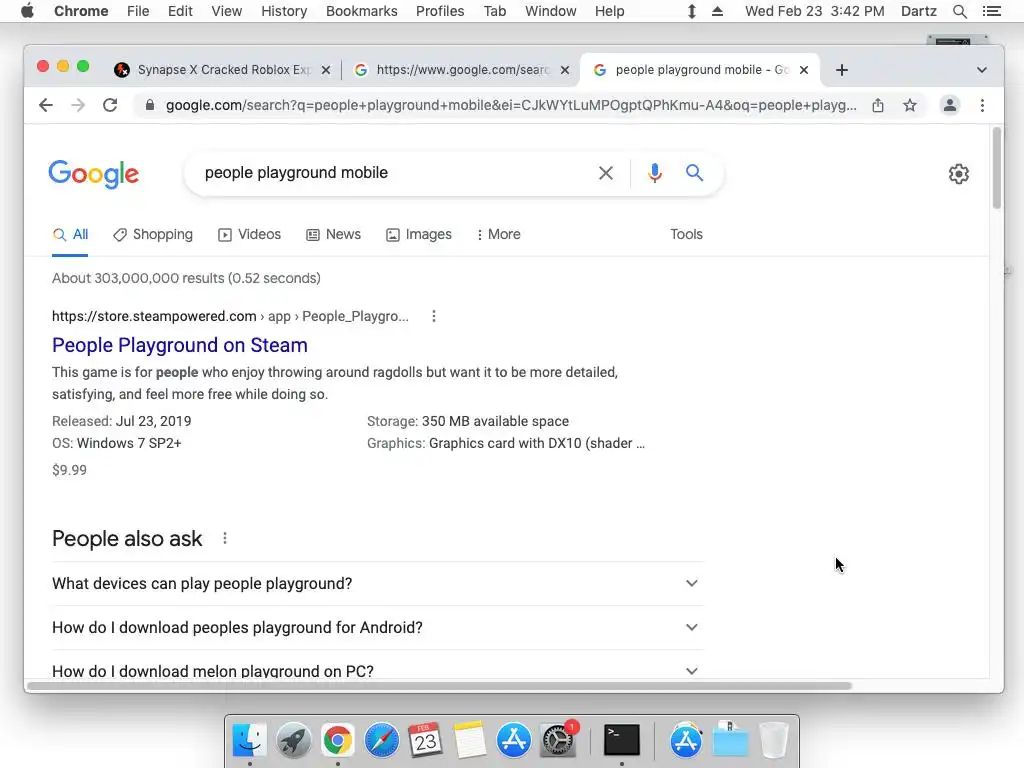Viewport: 1024px width, 768px height.
Task: Expand "How do I download peoples playground for Android?"
Action: coord(377,628)
